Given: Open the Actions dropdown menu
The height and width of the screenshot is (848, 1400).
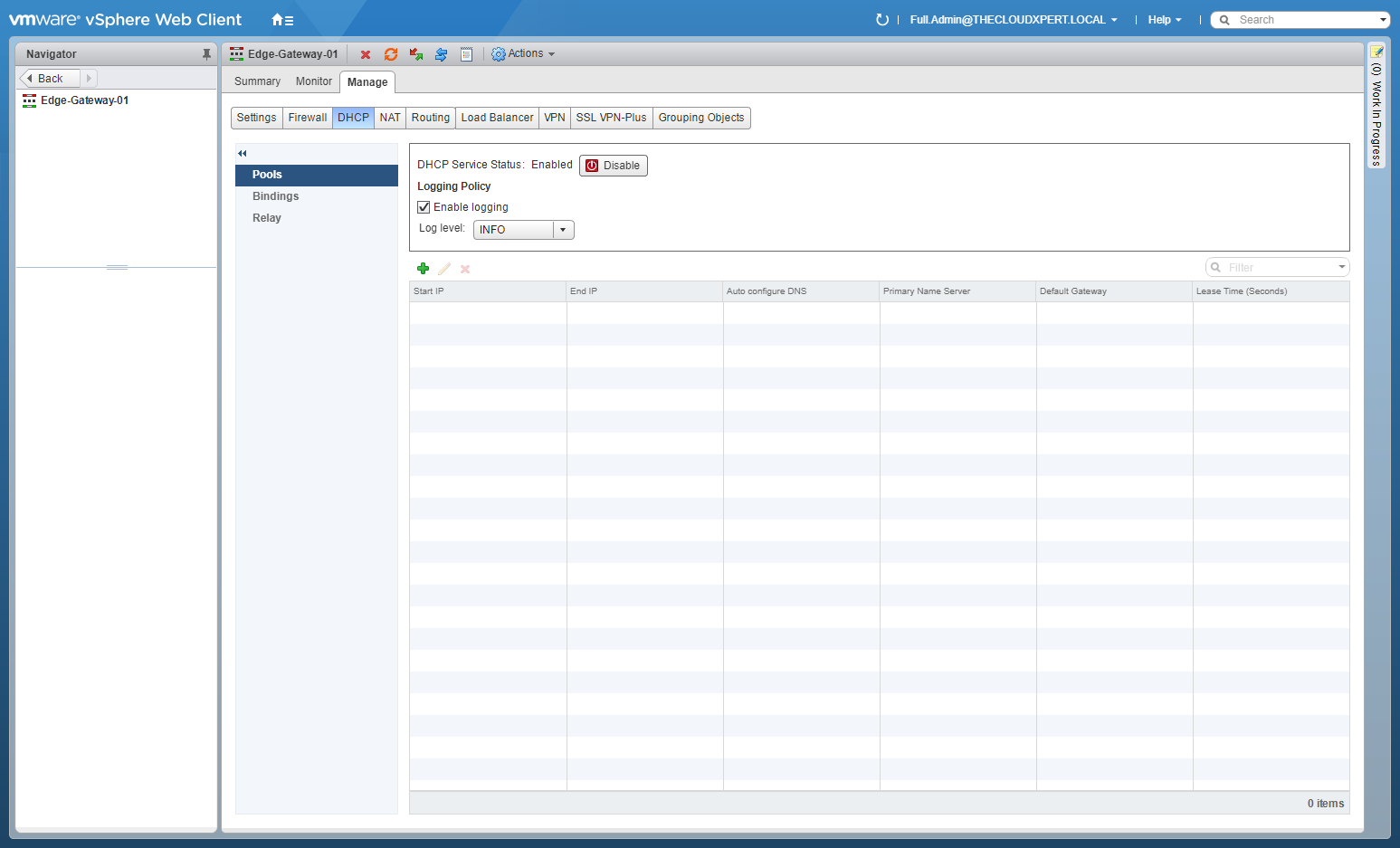Looking at the screenshot, I should coord(523,54).
